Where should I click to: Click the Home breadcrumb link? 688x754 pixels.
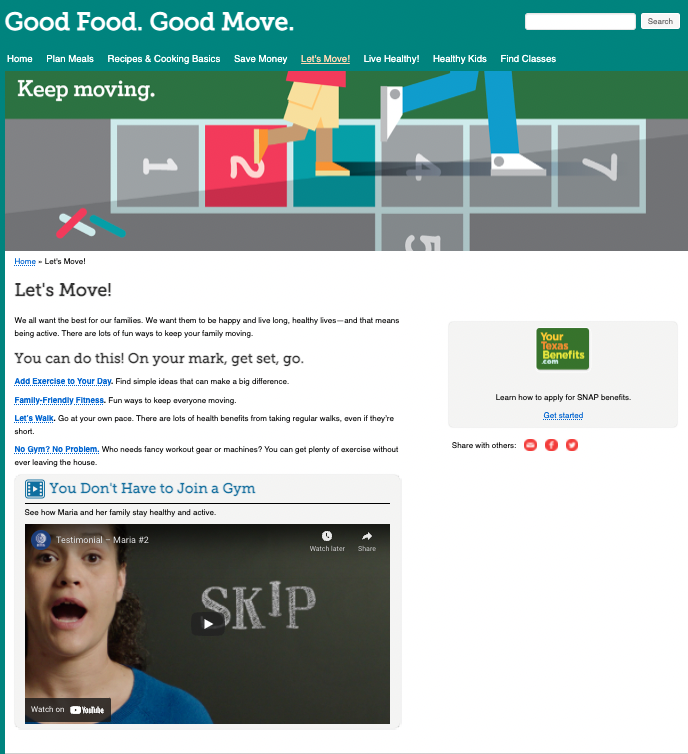25,261
